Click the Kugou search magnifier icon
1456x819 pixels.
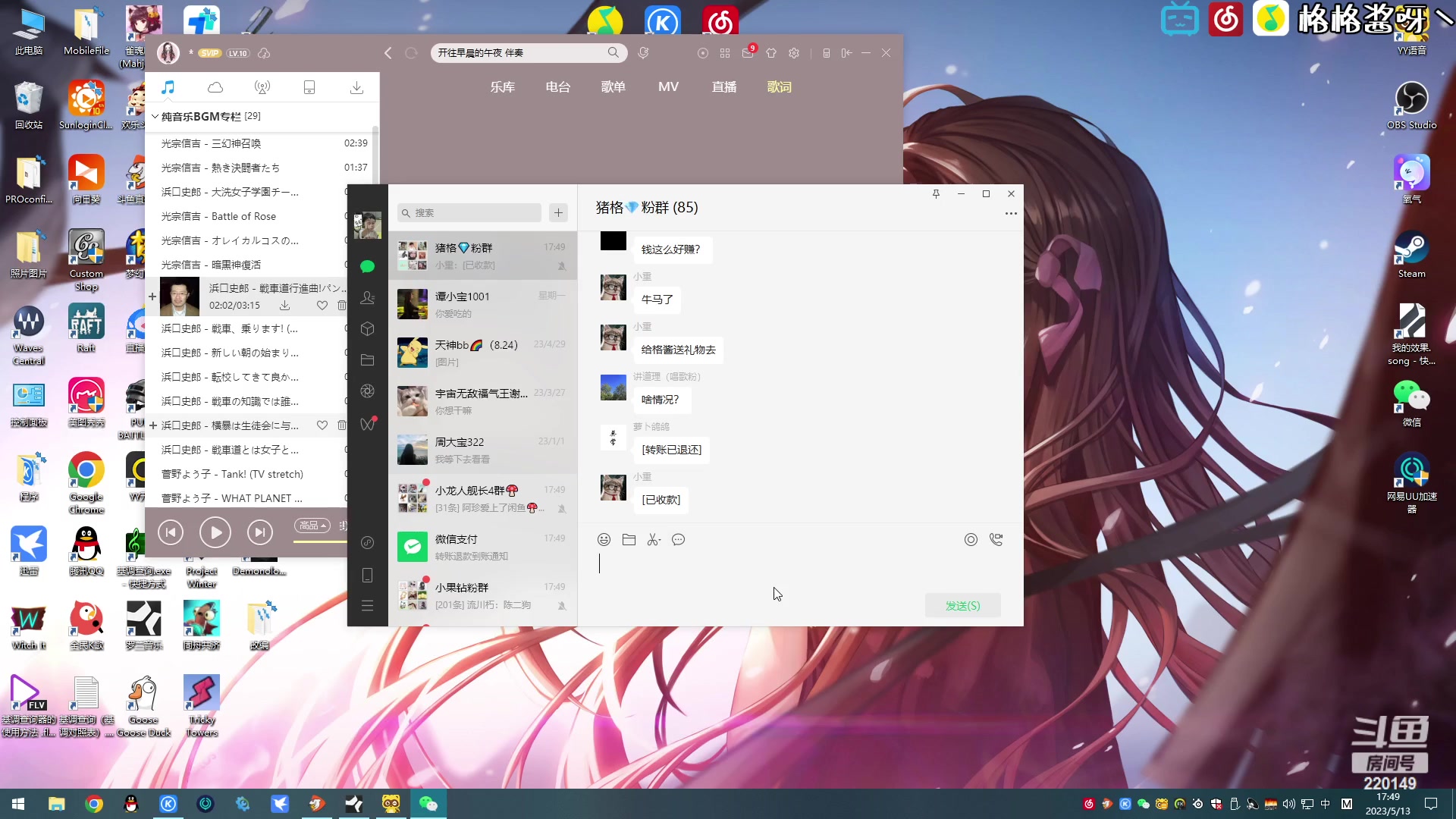(613, 52)
